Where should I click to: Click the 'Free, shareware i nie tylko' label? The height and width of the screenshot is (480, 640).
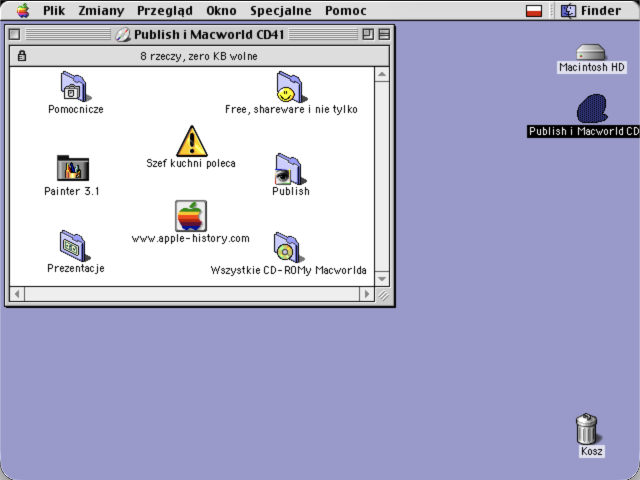(291, 109)
